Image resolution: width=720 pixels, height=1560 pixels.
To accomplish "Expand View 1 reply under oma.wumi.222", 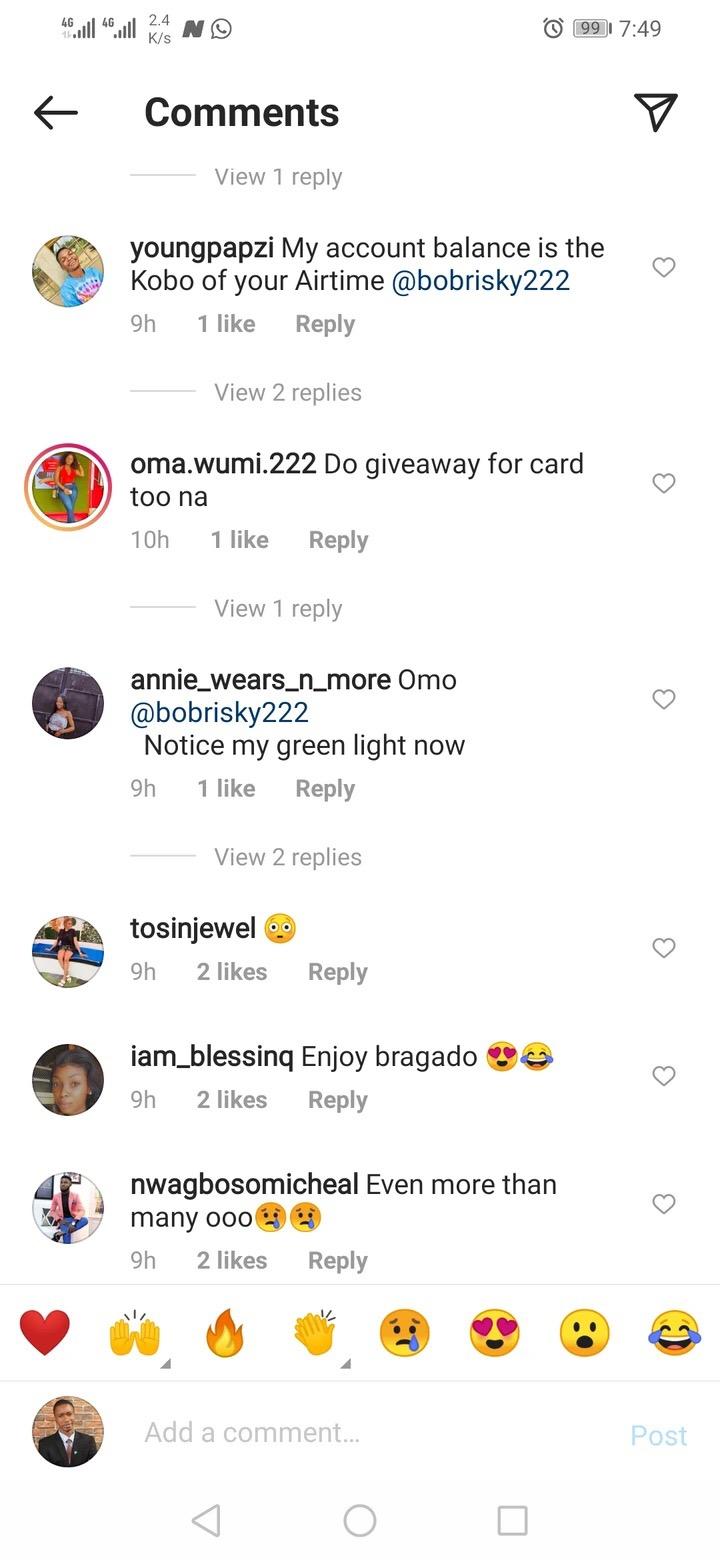I will click(278, 609).
